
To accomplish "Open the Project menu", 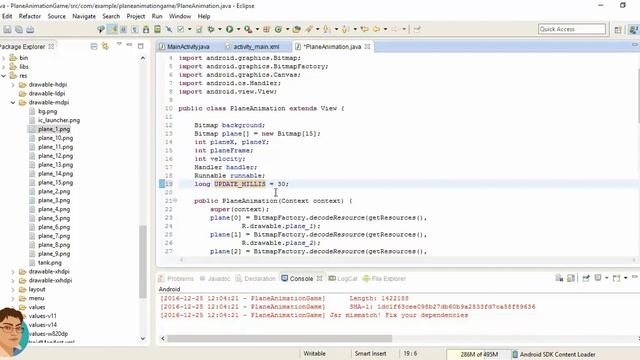I will pyautogui.click(x=136, y=16).
